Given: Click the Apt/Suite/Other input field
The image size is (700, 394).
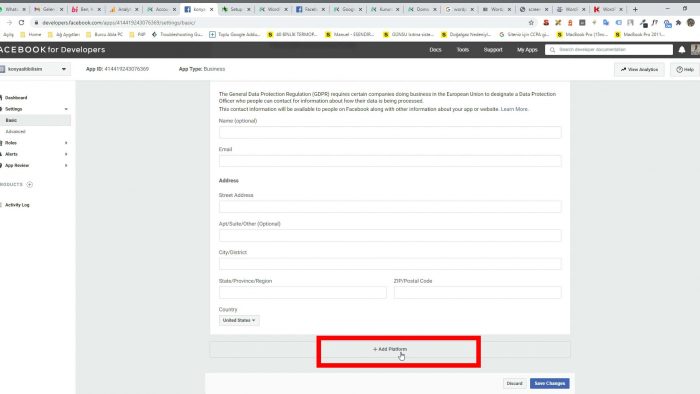Looking at the screenshot, I should [x=390, y=235].
